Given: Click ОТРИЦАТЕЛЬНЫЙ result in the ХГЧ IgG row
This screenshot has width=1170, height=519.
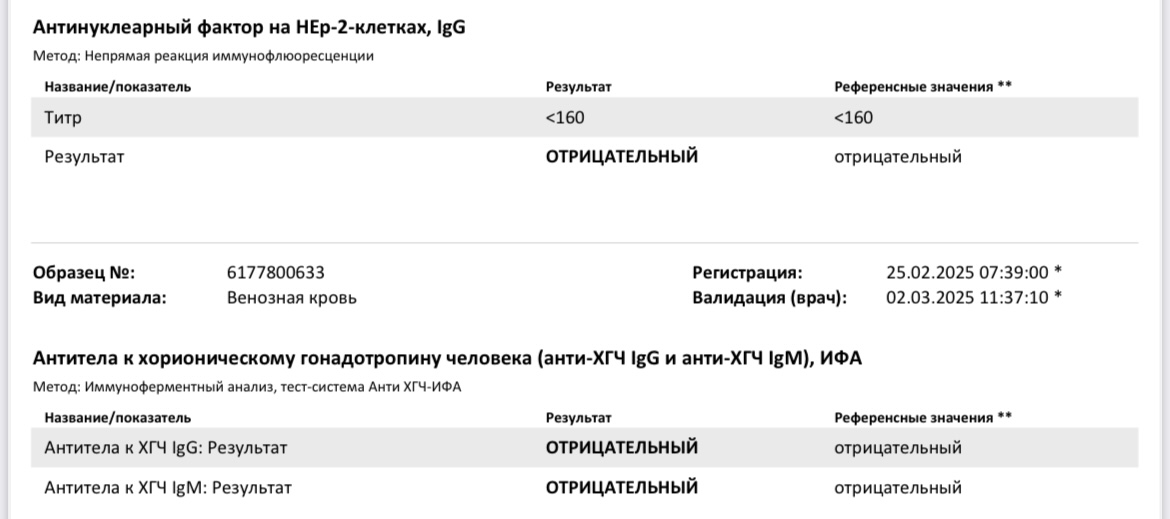Looking at the screenshot, I should [621, 448].
